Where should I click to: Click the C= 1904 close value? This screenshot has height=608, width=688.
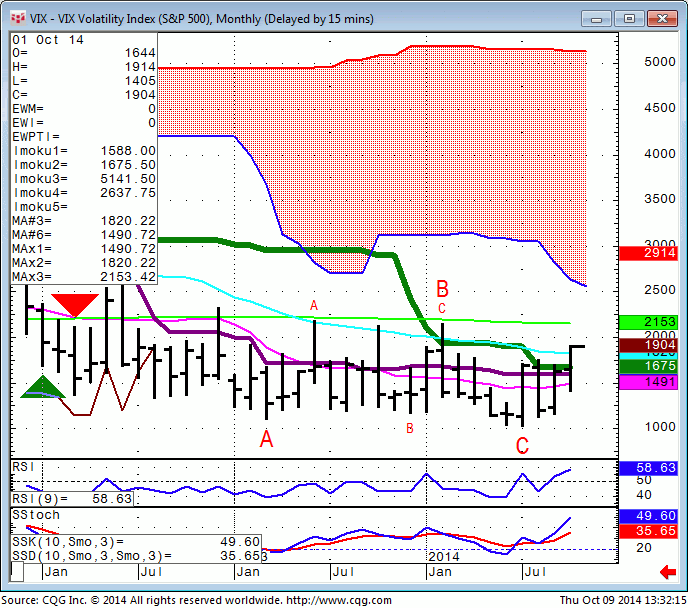point(84,95)
